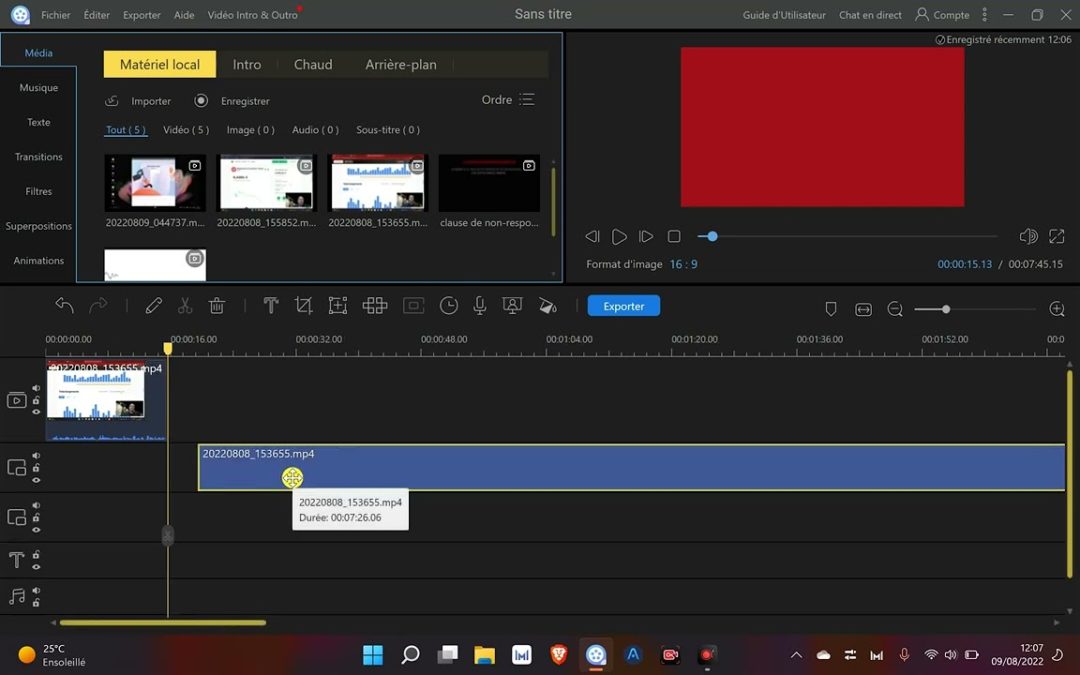Image resolution: width=1080 pixels, height=675 pixels.
Task: Open the Exporter menu in the menu bar
Action: (x=142, y=14)
